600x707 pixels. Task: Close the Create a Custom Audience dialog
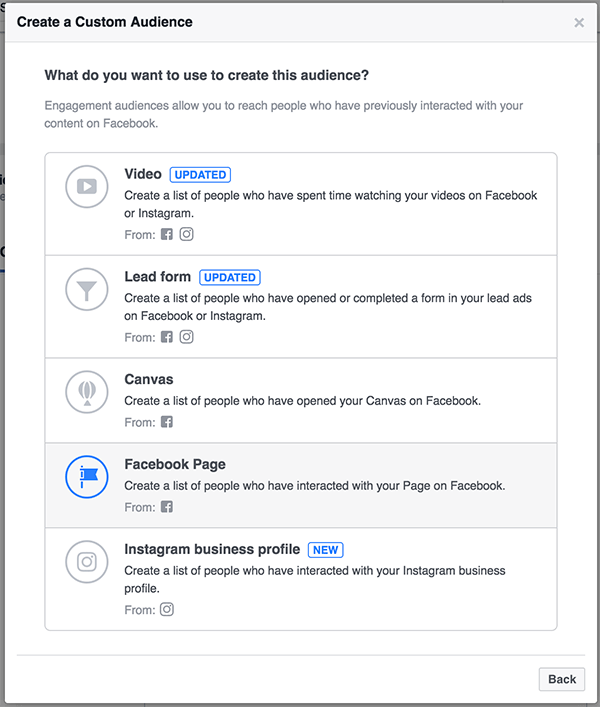click(579, 22)
